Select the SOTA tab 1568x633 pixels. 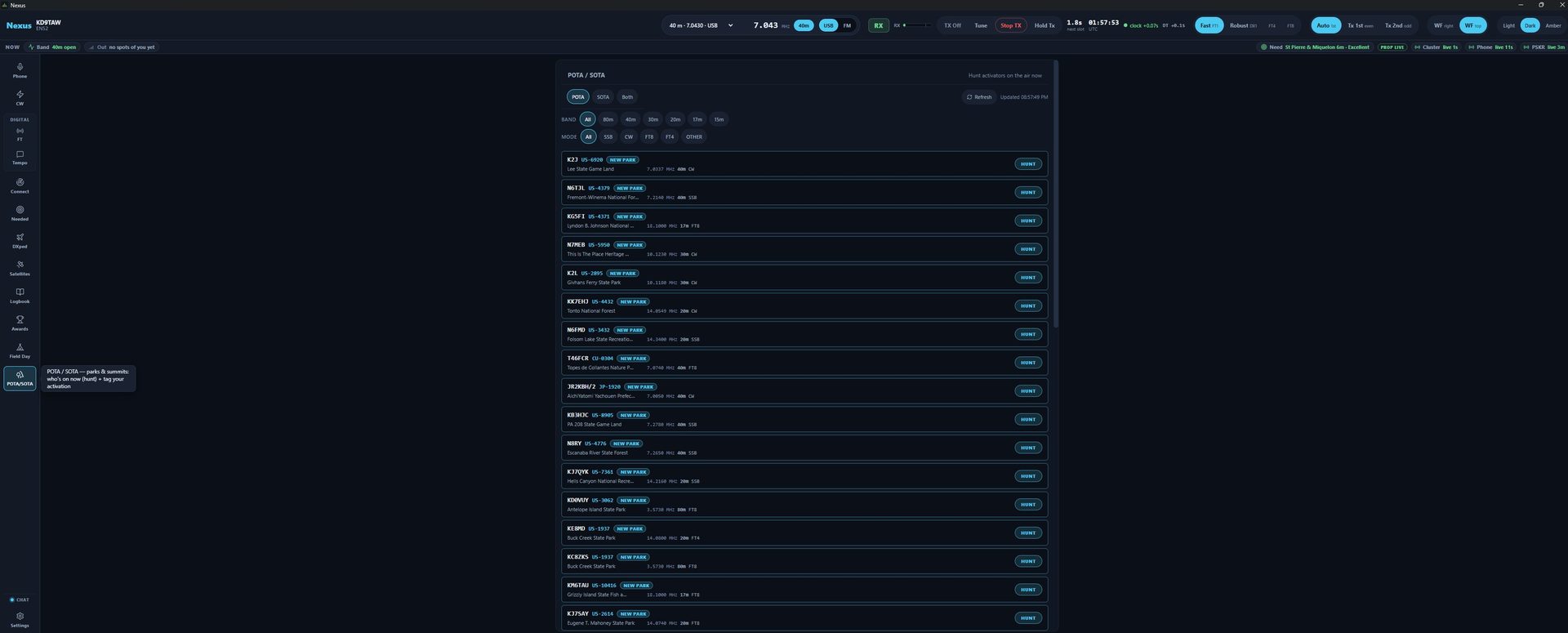pos(603,97)
